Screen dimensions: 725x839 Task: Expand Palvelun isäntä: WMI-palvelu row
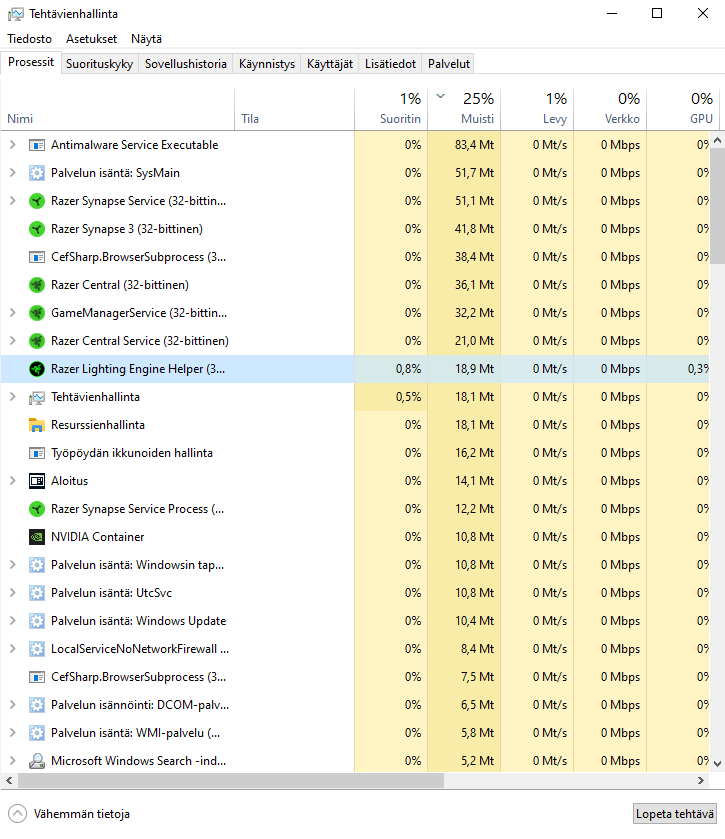[13, 733]
